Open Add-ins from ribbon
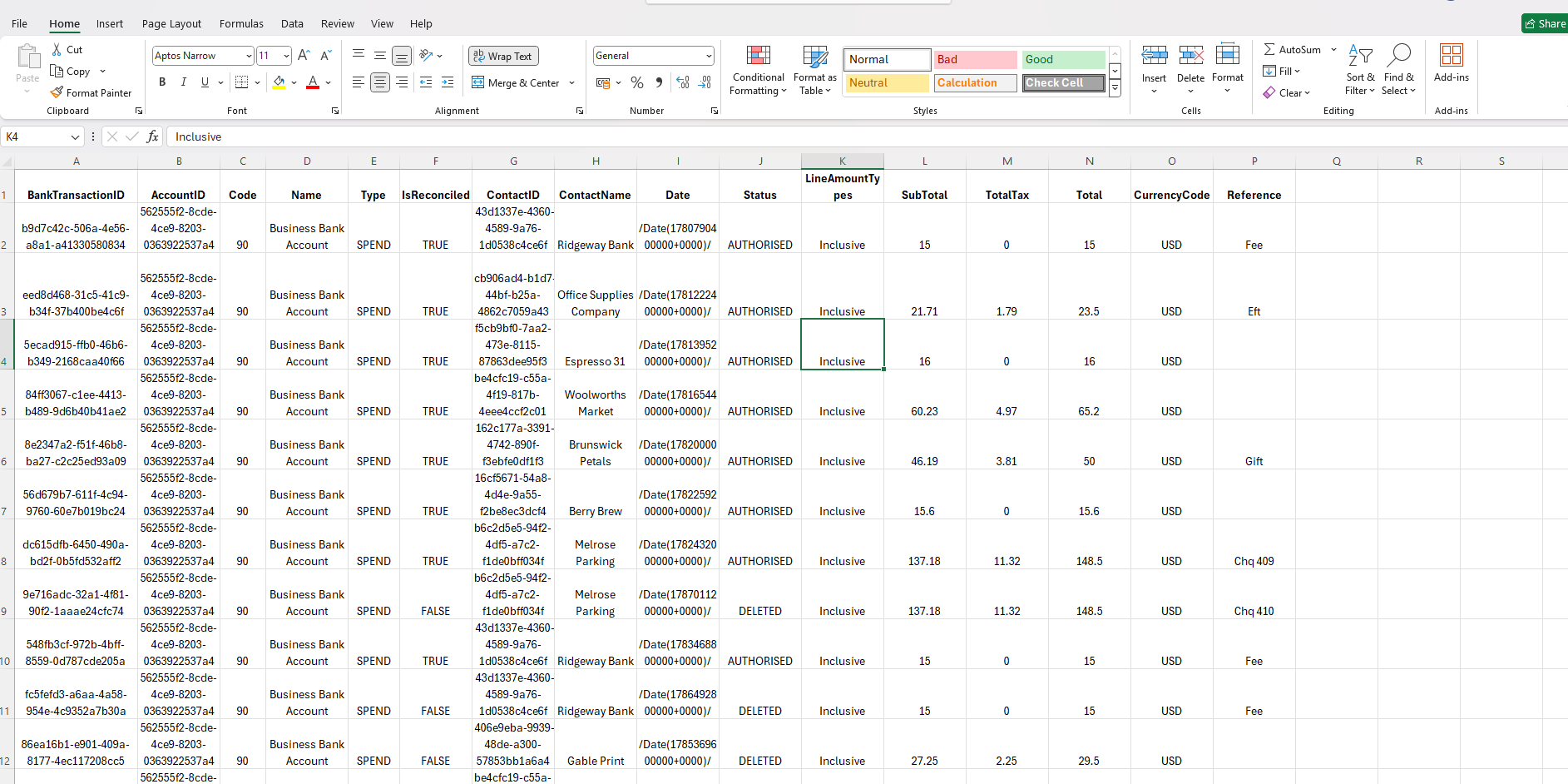Viewport: 1568px width, 784px height. pos(1452,63)
